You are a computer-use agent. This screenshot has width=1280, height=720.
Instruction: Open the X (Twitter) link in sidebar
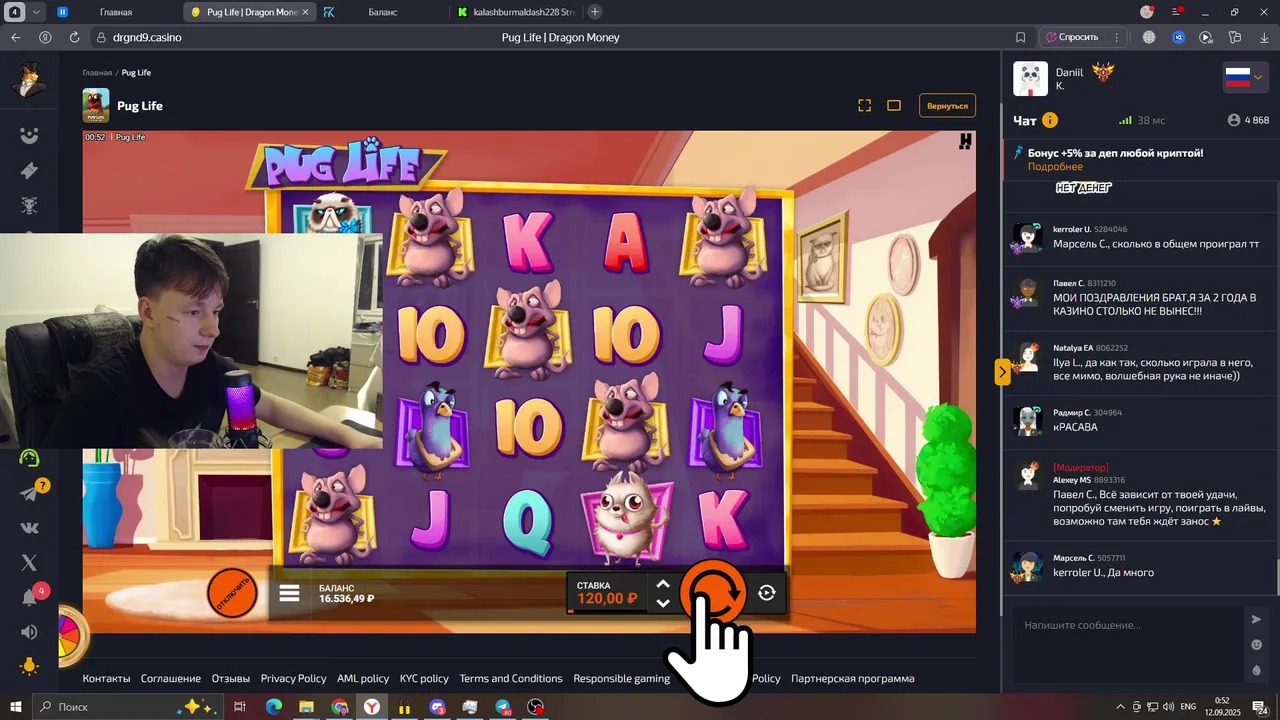(x=30, y=563)
